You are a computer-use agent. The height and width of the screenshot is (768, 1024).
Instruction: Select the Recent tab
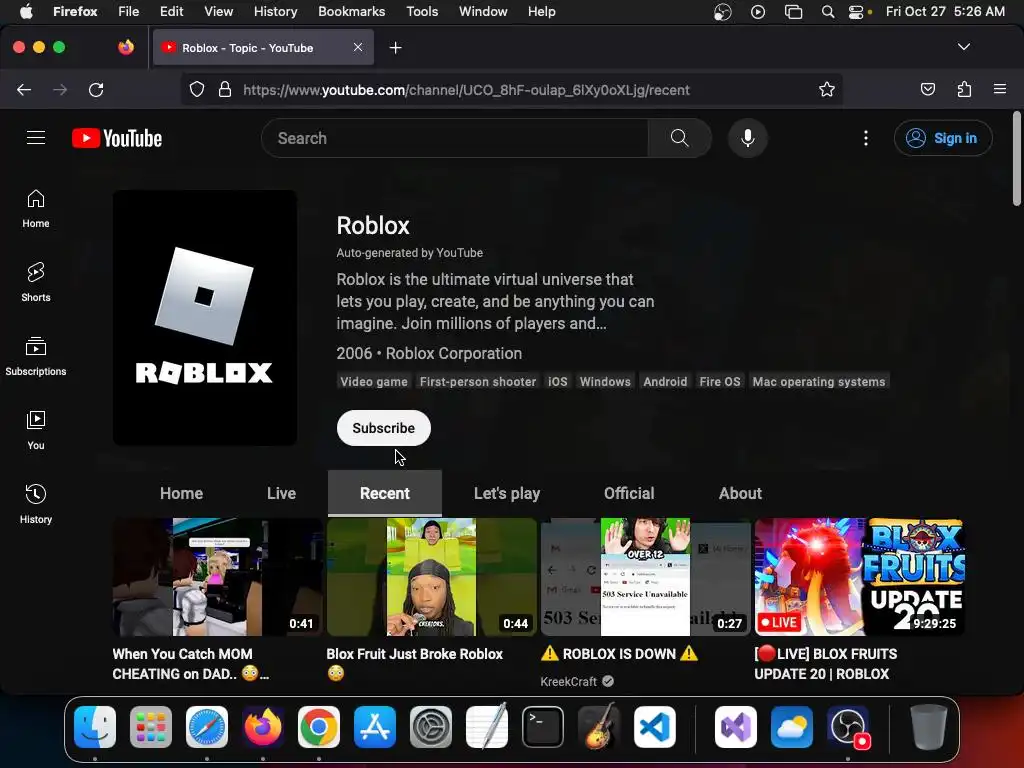385,493
